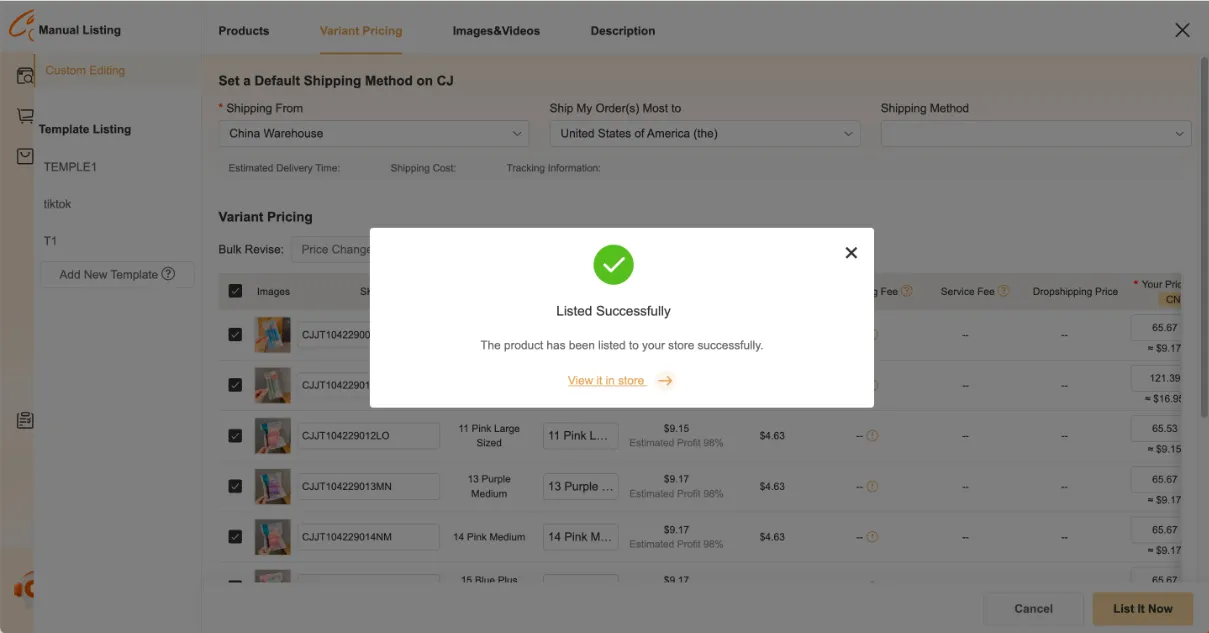Uncheck the CJJT104229013MN variant checkbox
This screenshot has height=633, width=1209.
click(235, 487)
